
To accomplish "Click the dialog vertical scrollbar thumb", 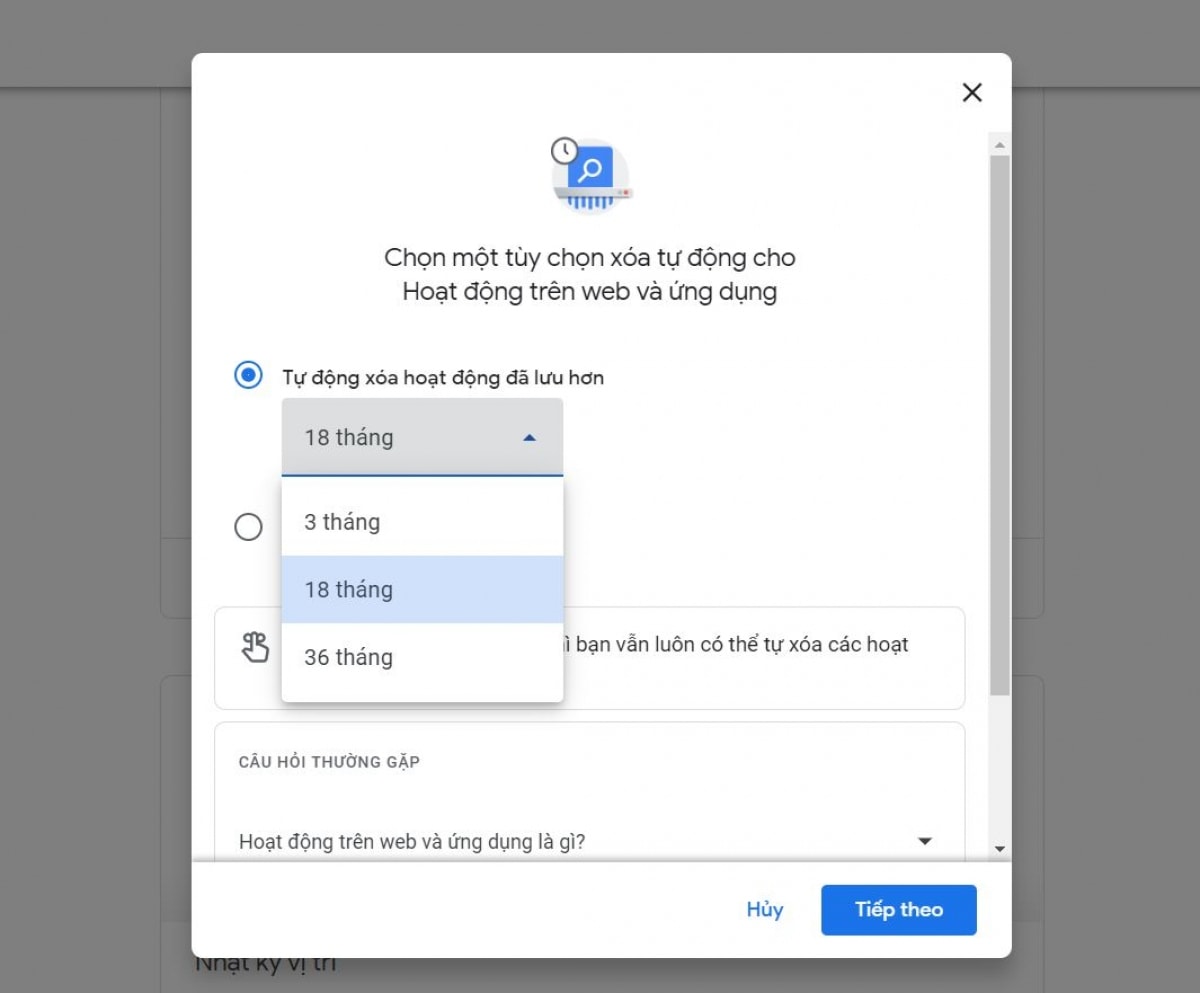I will pyautogui.click(x=999, y=426).
